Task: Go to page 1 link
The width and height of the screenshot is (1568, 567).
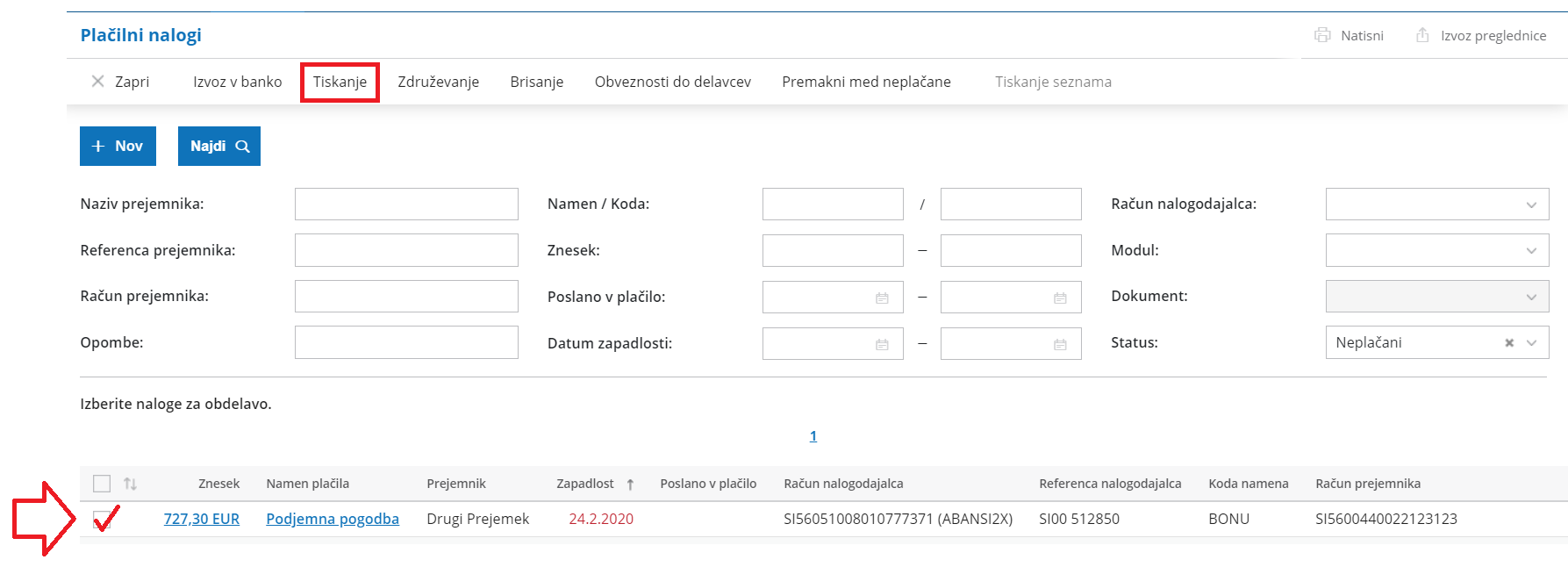Action: [813, 436]
